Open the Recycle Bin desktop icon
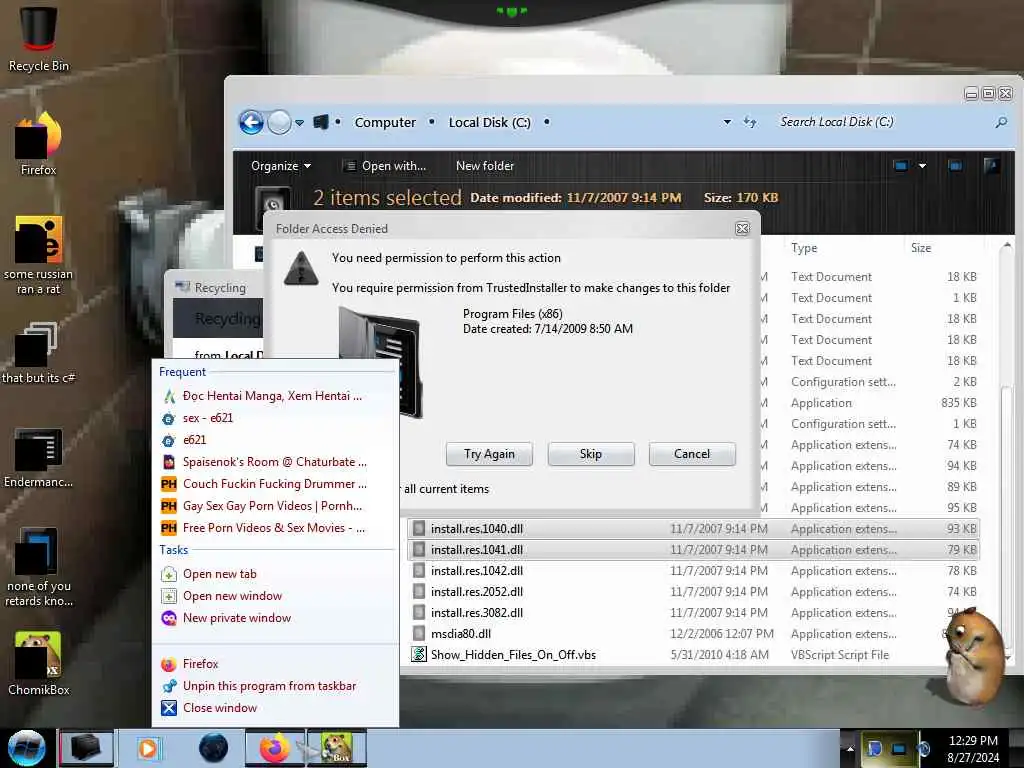Image resolution: width=1024 pixels, height=768 pixels. tap(38, 38)
